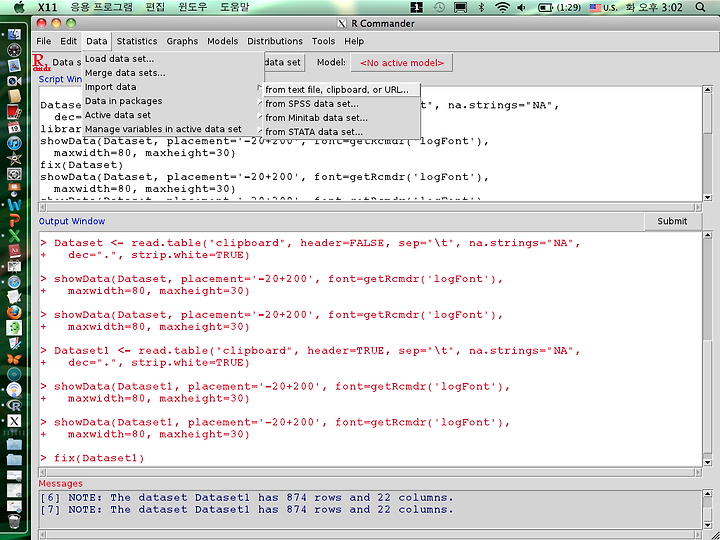Switch to X11 icon in dock
This screenshot has width=720, height=540.
pos(14,421)
